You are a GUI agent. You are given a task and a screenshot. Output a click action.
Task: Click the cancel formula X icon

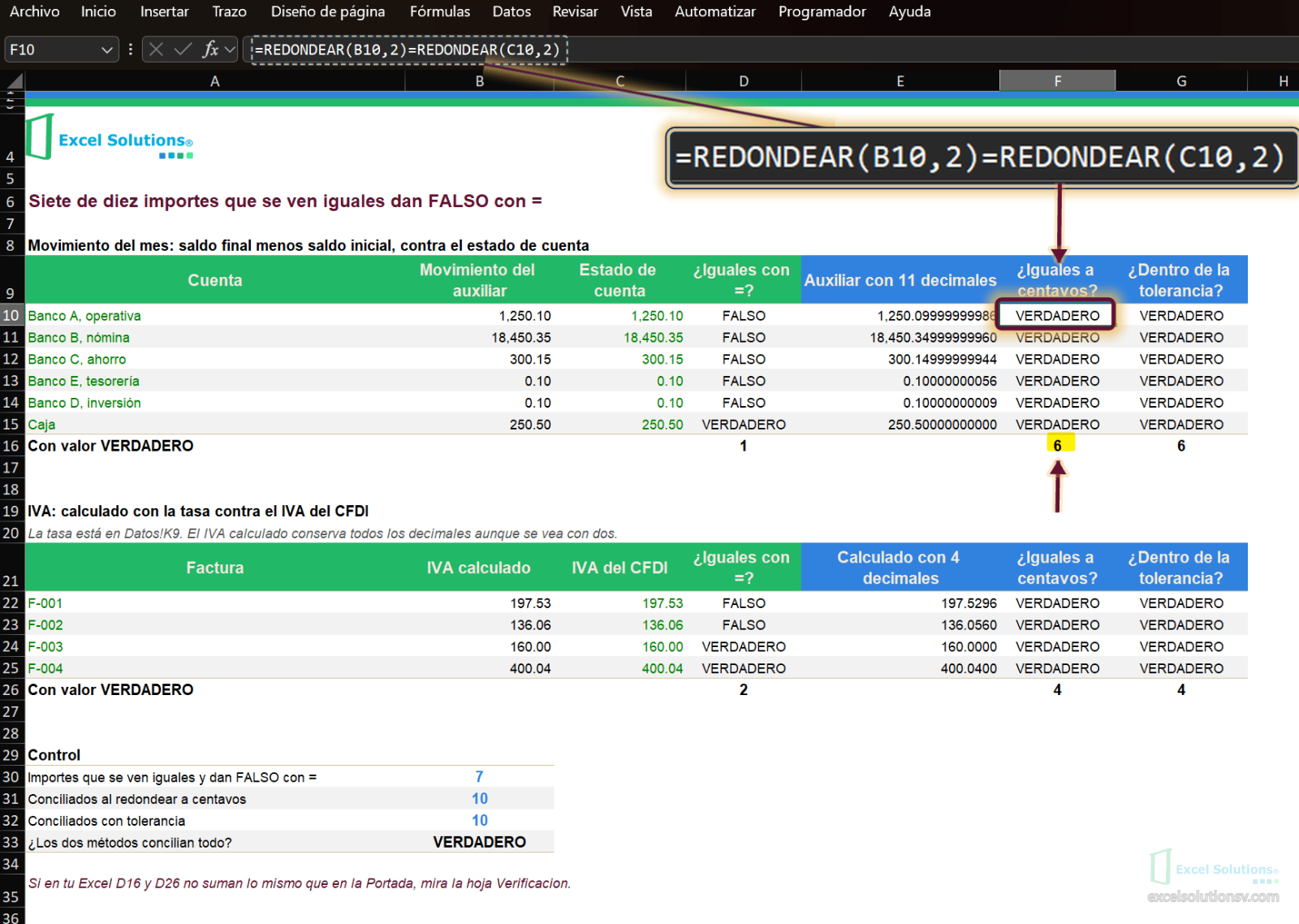pyautogui.click(x=157, y=50)
